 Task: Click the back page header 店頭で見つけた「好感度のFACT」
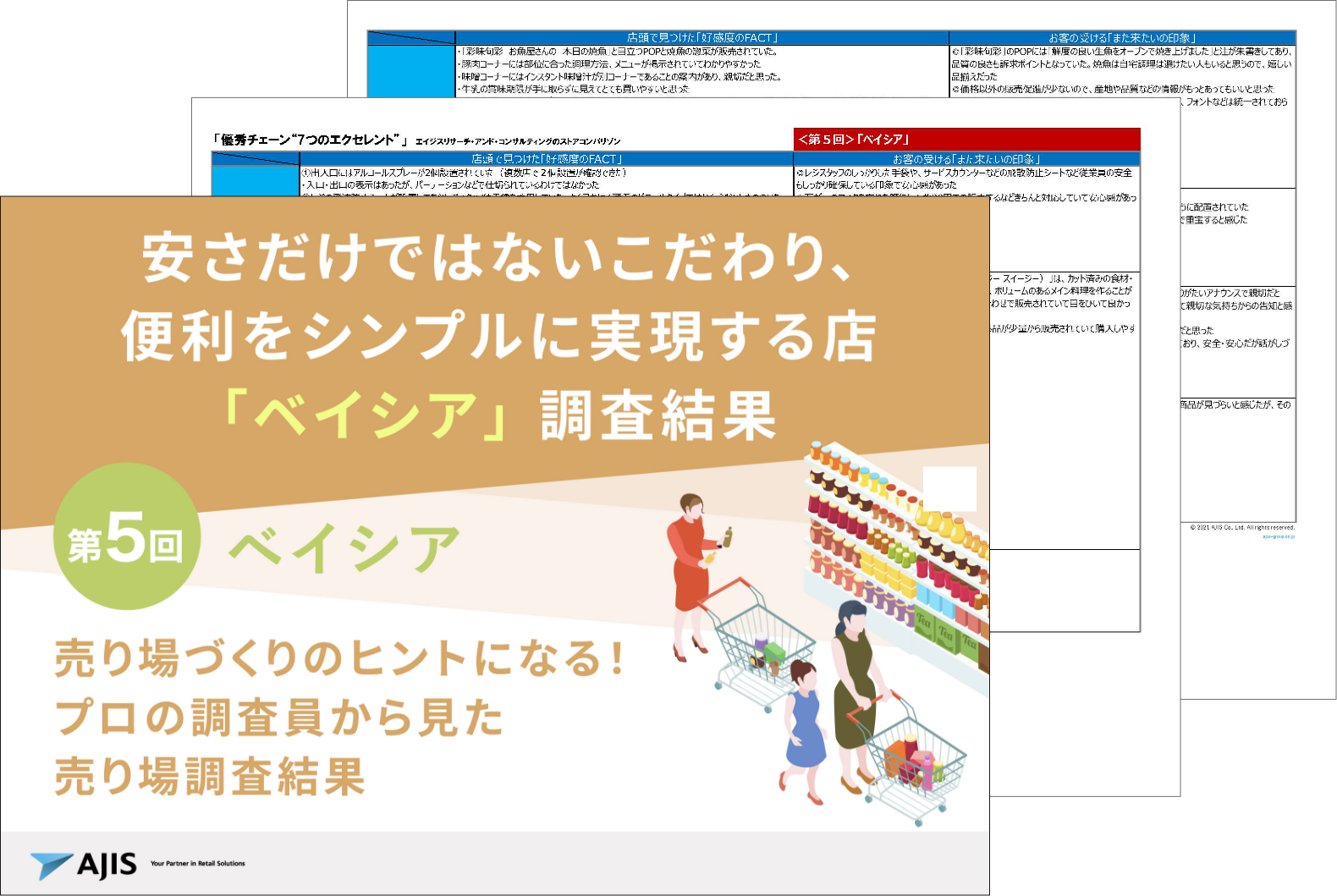pyautogui.click(x=702, y=38)
